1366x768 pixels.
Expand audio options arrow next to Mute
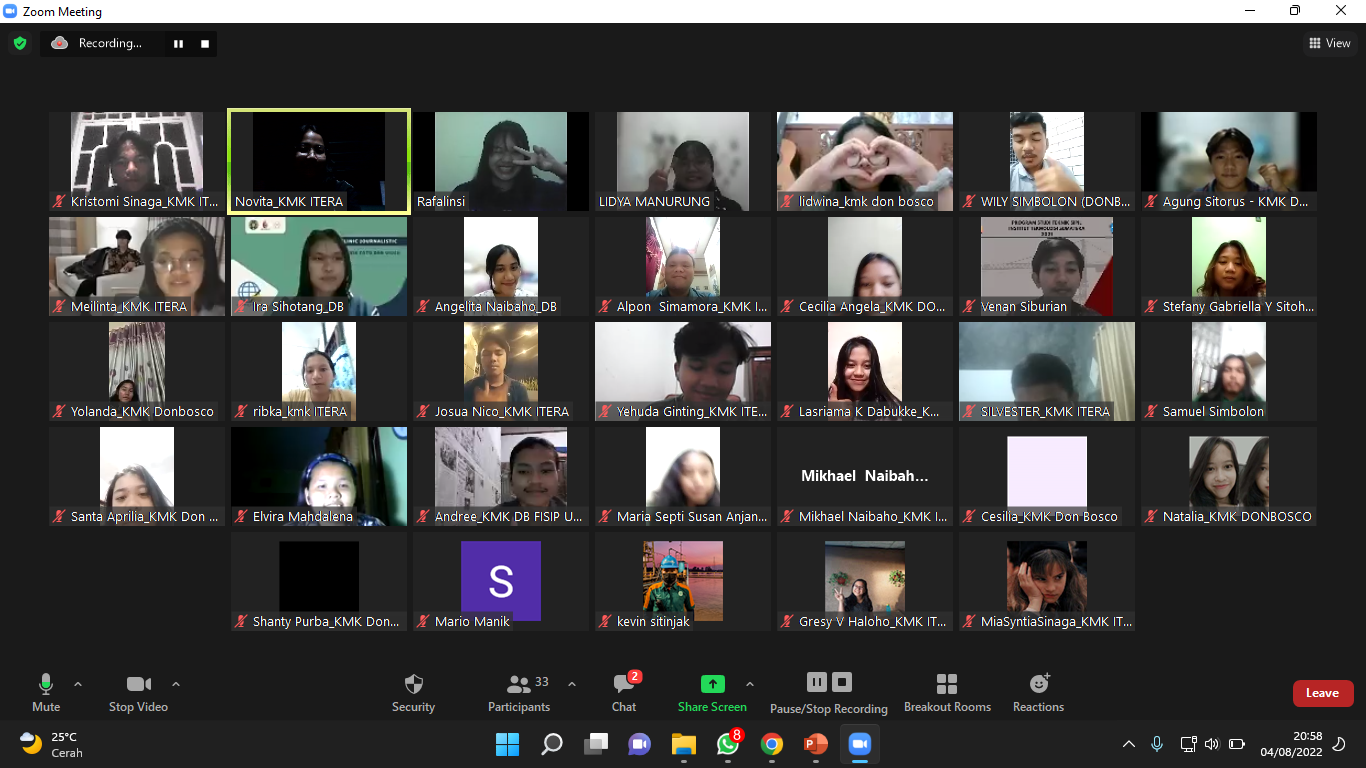[78, 684]
